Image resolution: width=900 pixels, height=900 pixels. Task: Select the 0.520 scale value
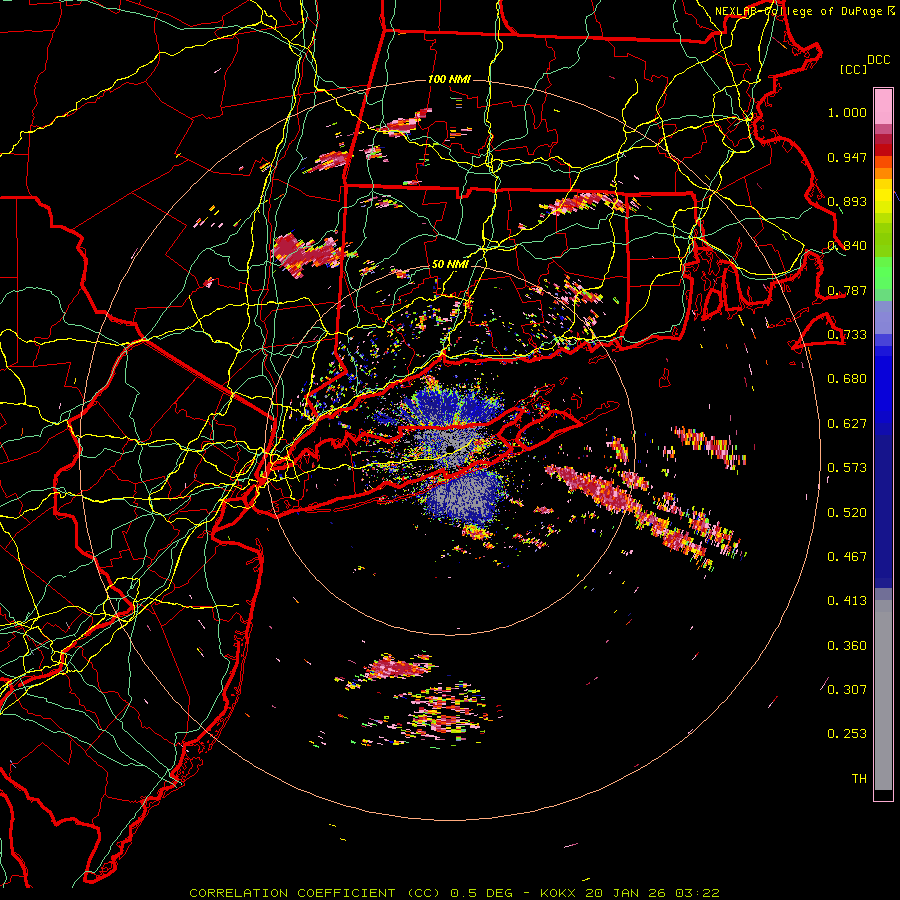point(847,512)
